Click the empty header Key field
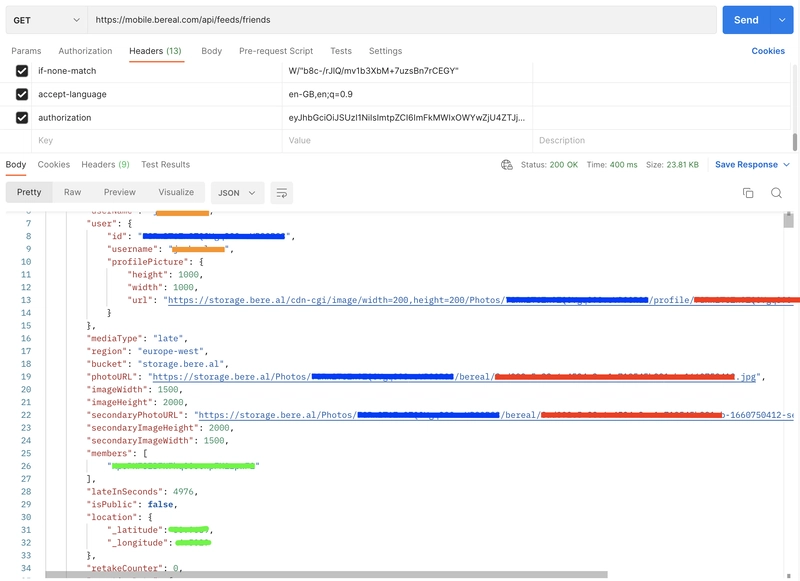This screenshot has height=581, width=800. (x=157, y=140)
